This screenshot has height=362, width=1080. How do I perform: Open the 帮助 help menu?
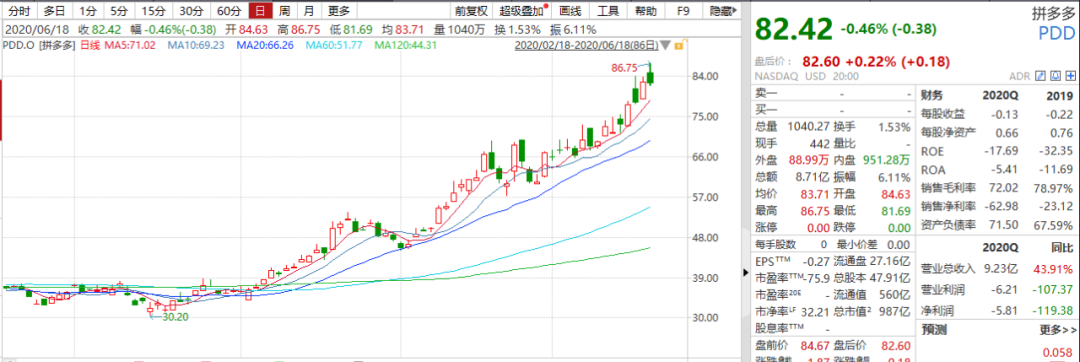[646, 11]
